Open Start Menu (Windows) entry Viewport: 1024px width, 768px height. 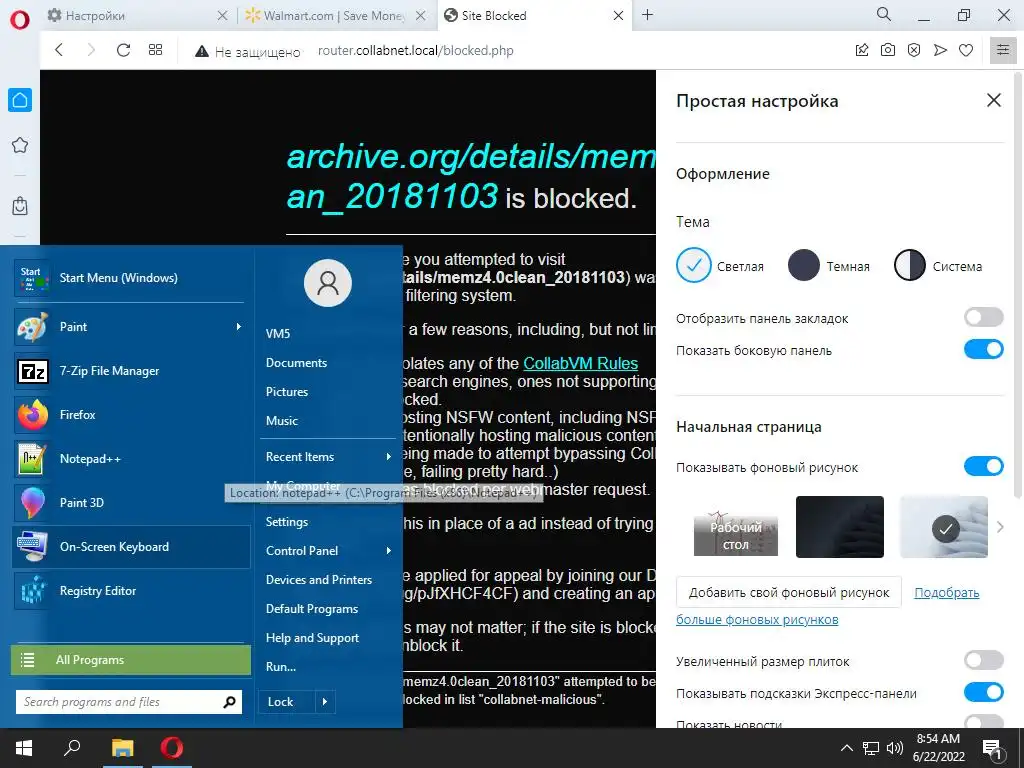click(x=131, y=278)
